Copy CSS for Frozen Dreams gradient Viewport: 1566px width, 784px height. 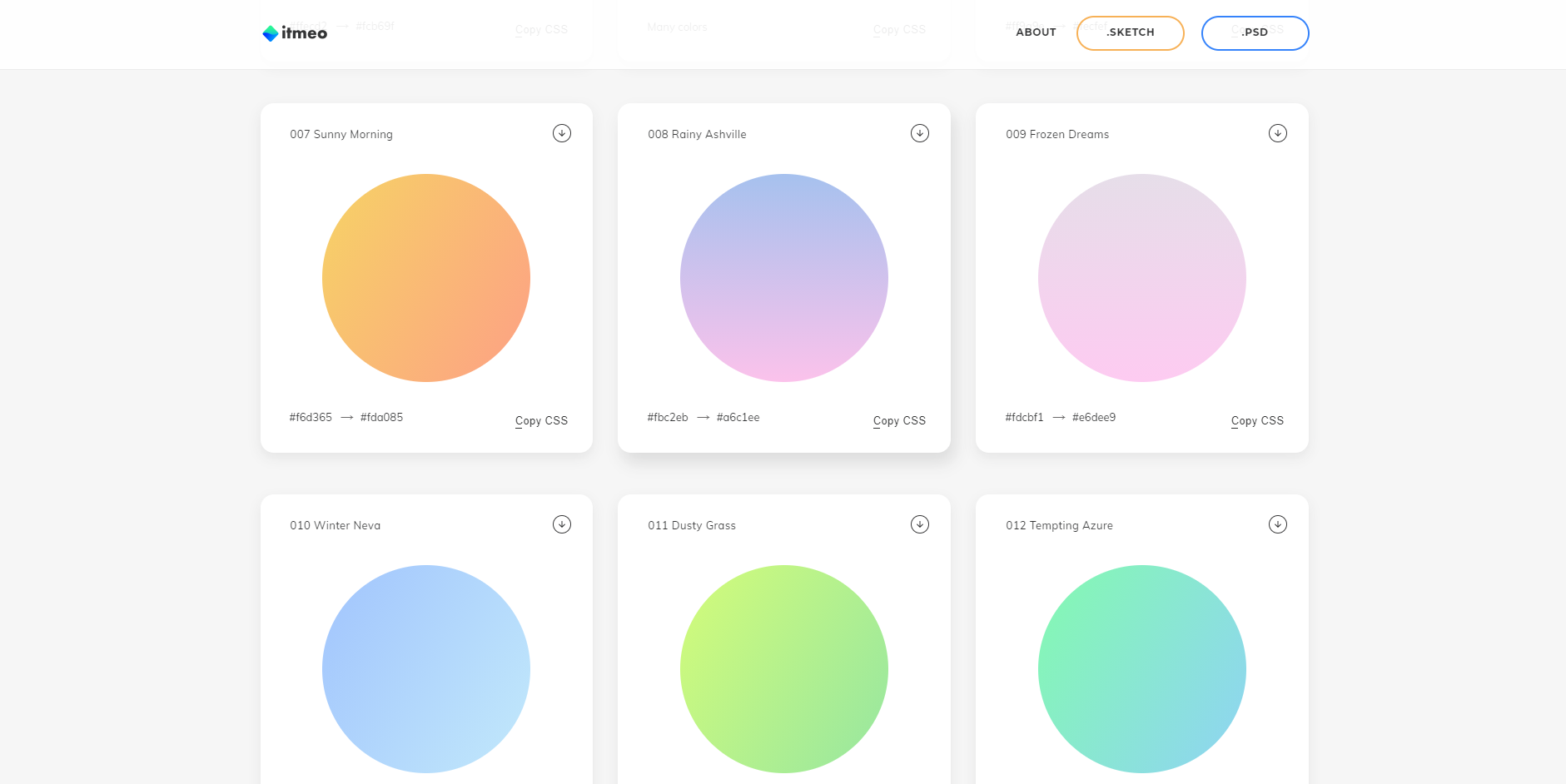click(x=1257, y=421)
